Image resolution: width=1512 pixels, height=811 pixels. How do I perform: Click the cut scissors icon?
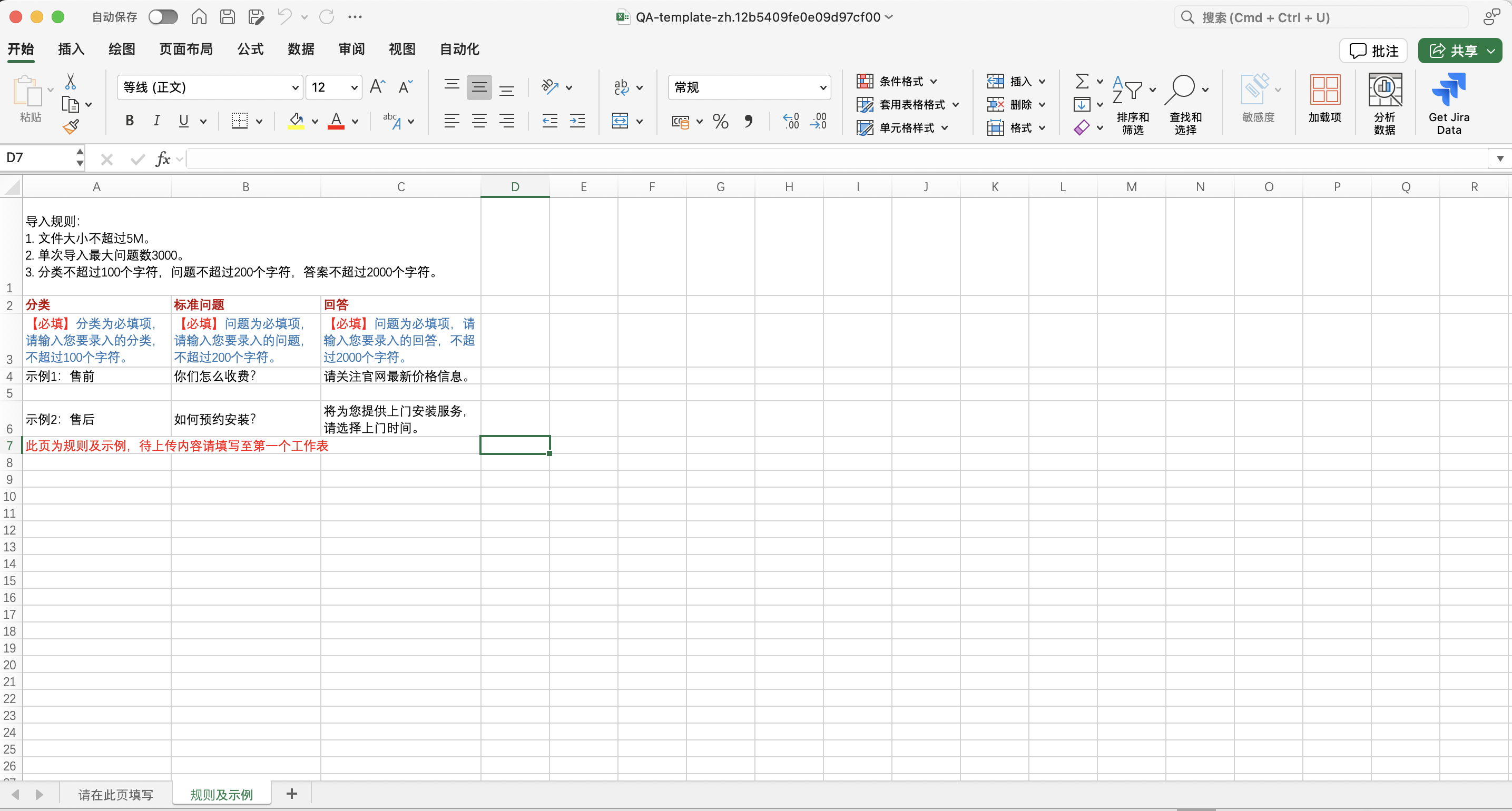point(71,81)
